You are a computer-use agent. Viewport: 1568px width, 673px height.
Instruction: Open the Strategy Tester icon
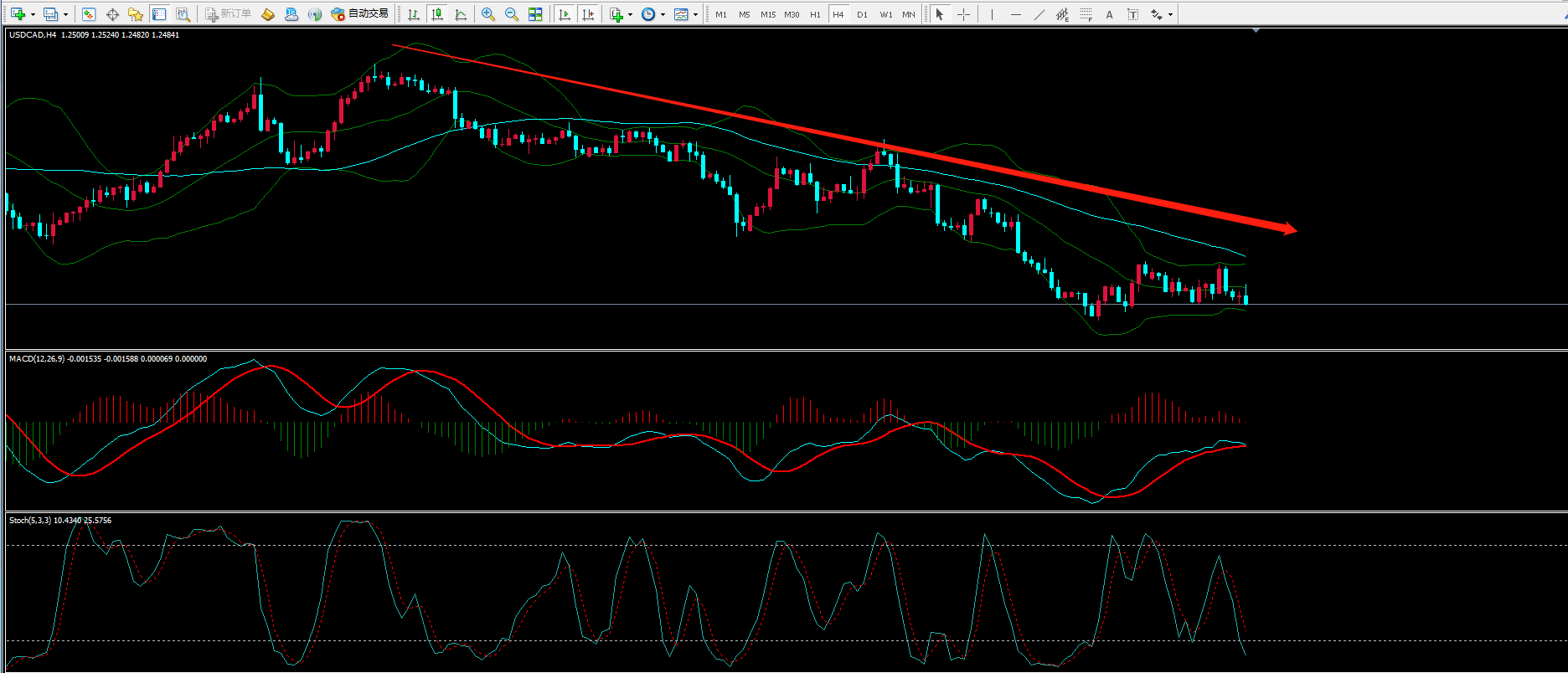click(183, 14)
